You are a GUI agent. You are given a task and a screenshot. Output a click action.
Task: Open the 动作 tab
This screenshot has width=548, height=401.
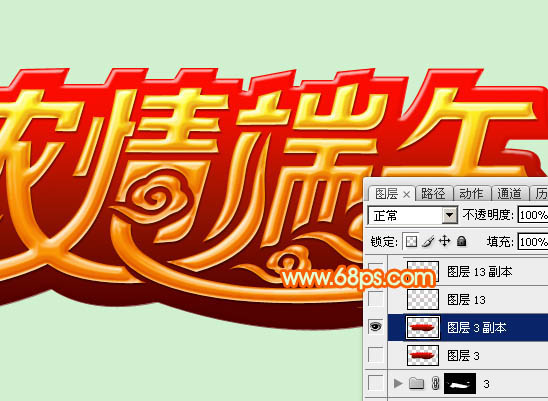tap(471, 194)
